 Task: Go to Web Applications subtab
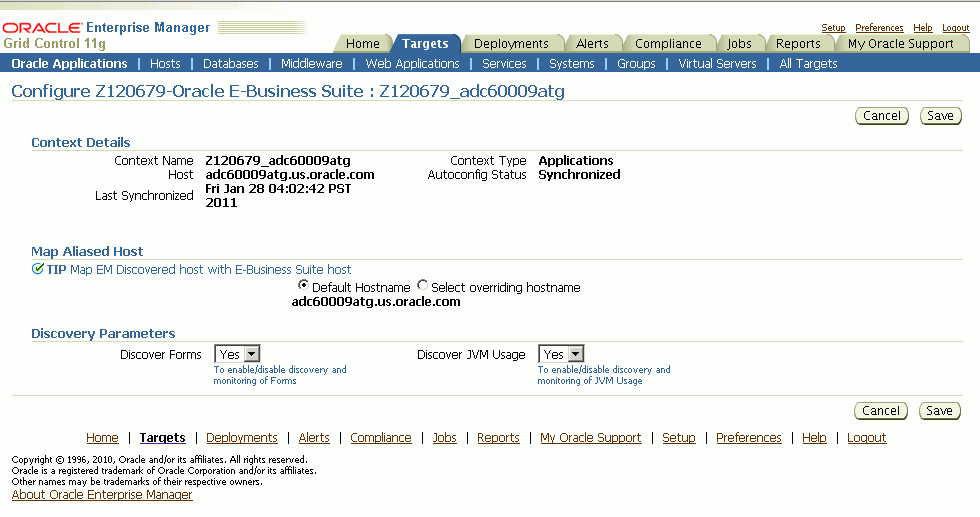412,63
